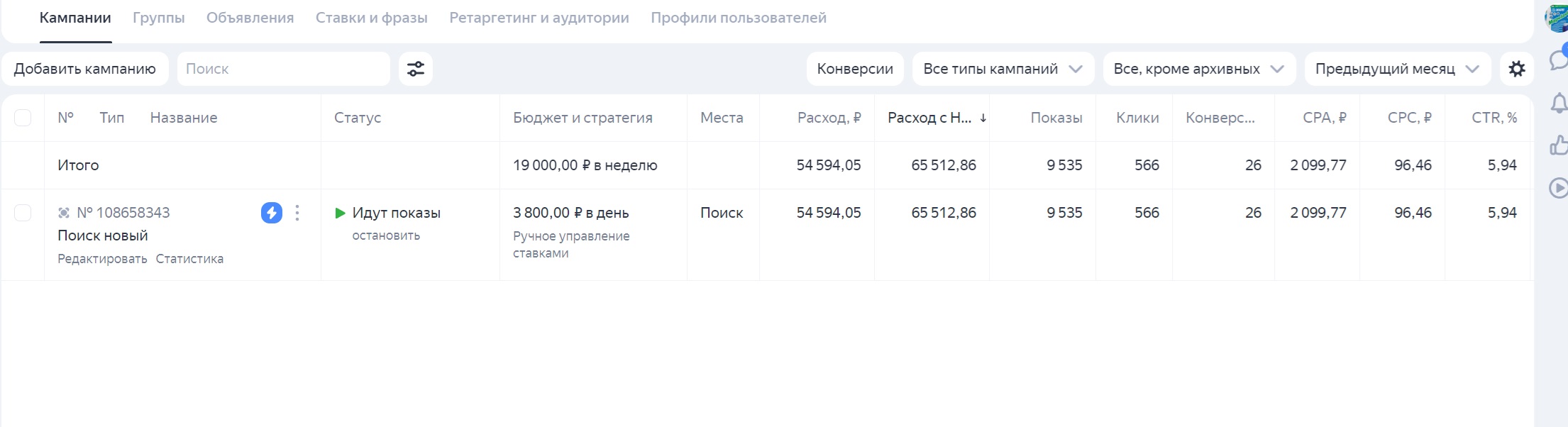
Task: Open the notifications bell icon
Action: [1558, 104]
